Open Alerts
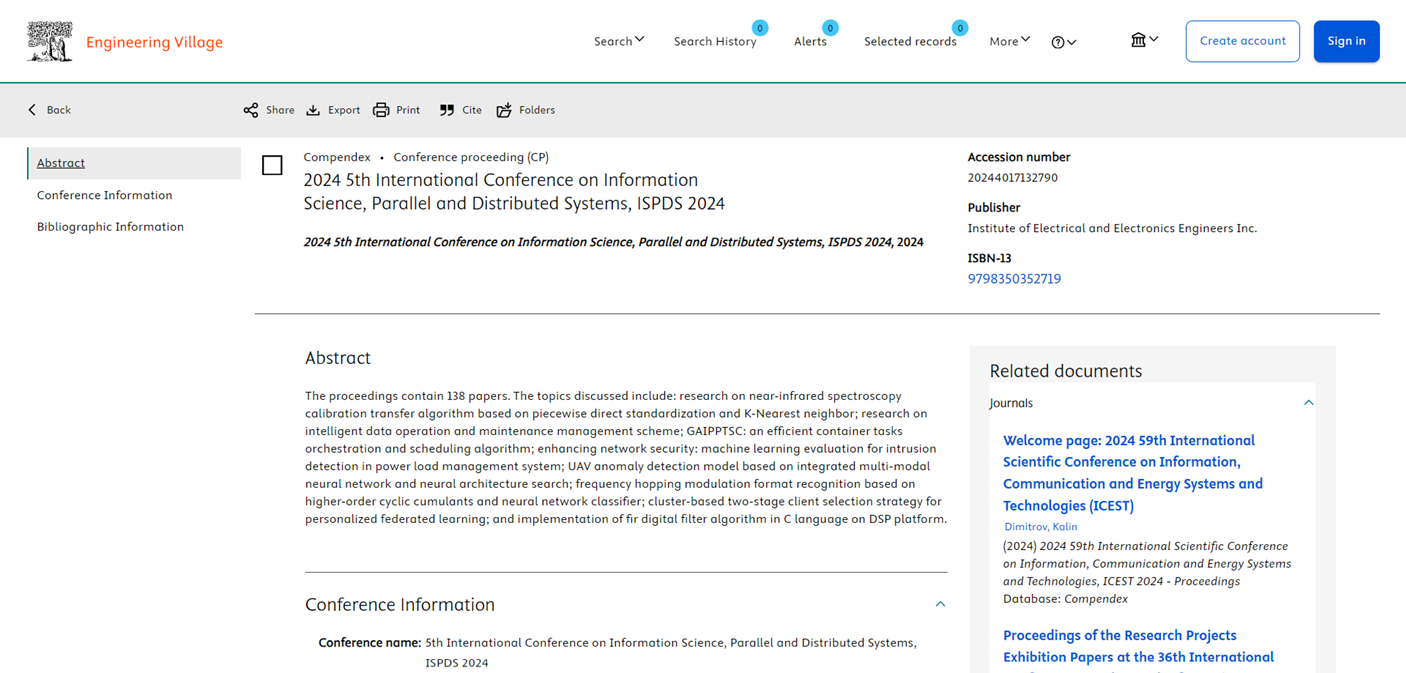Screen dimensions: 1406x673 [x=810, y=42]
